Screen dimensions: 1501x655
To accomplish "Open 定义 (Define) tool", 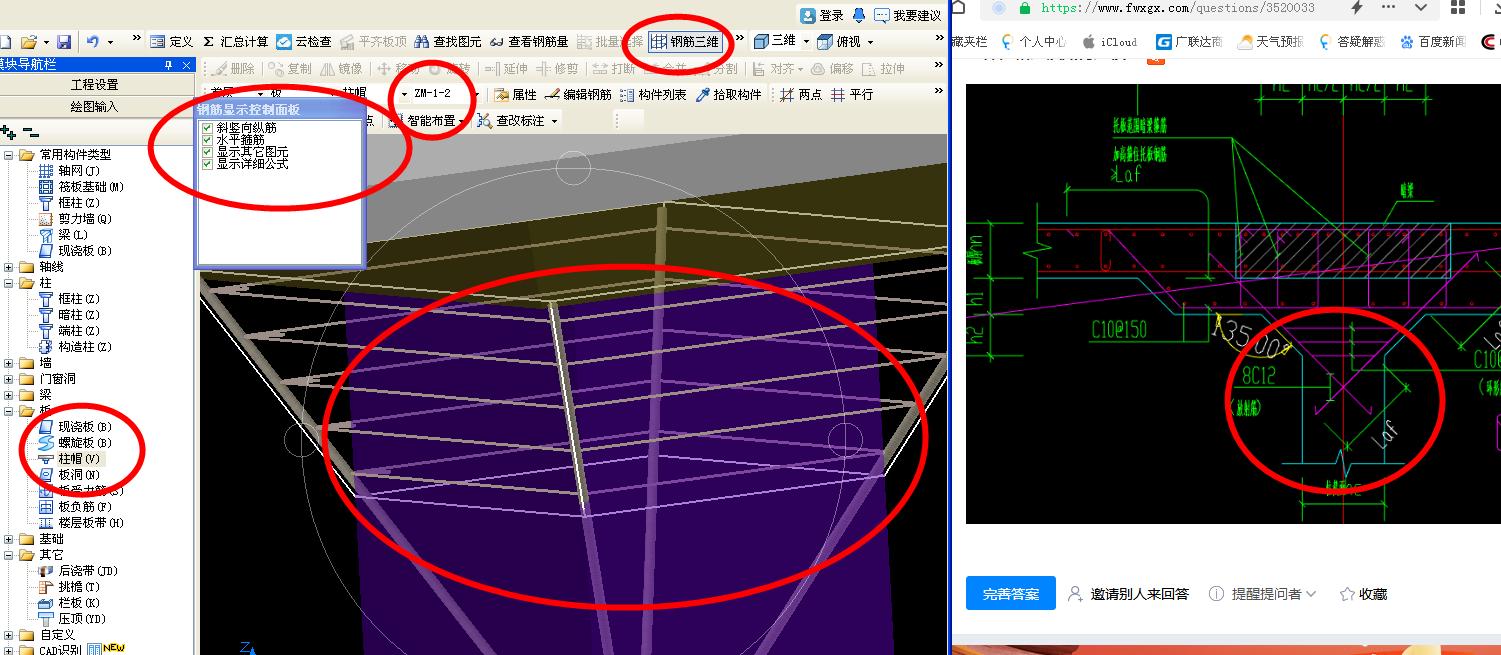I will [171, 42].
